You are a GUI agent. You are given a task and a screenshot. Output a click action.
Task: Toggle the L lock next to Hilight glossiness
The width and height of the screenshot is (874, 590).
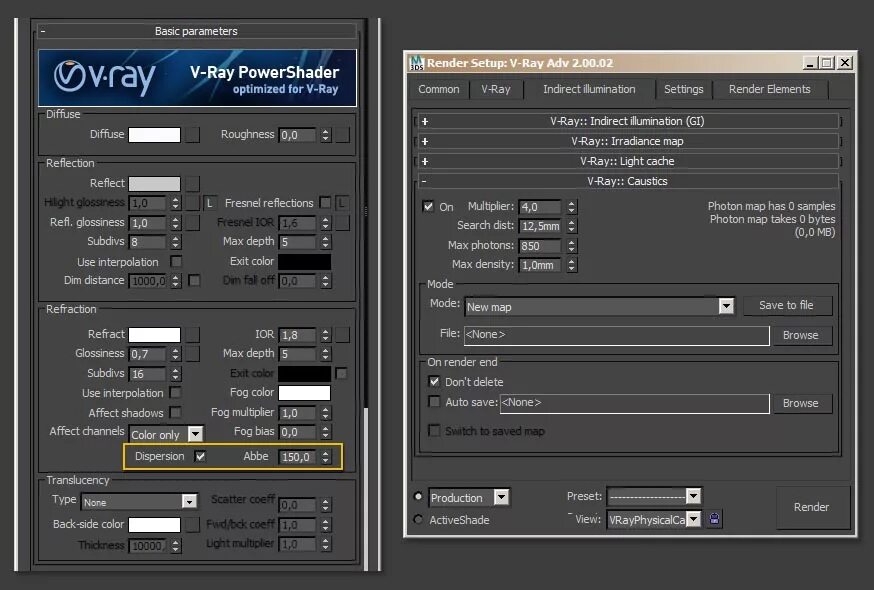(210, 203)
